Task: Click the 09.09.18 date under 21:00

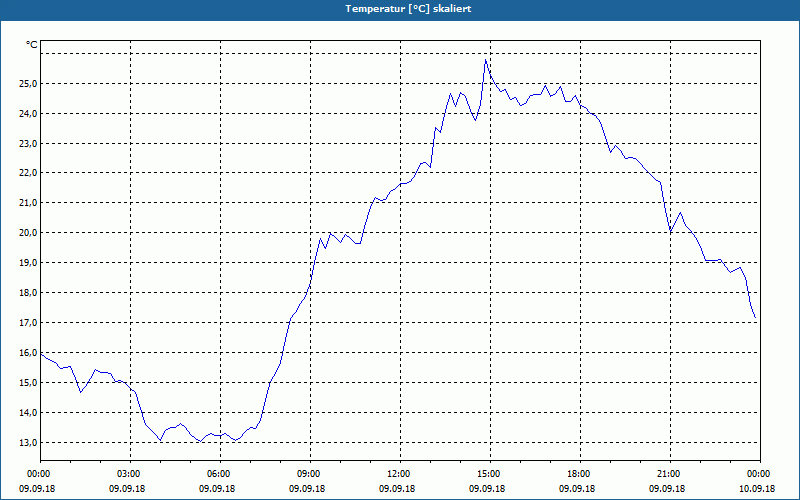Action: (667, 489)
